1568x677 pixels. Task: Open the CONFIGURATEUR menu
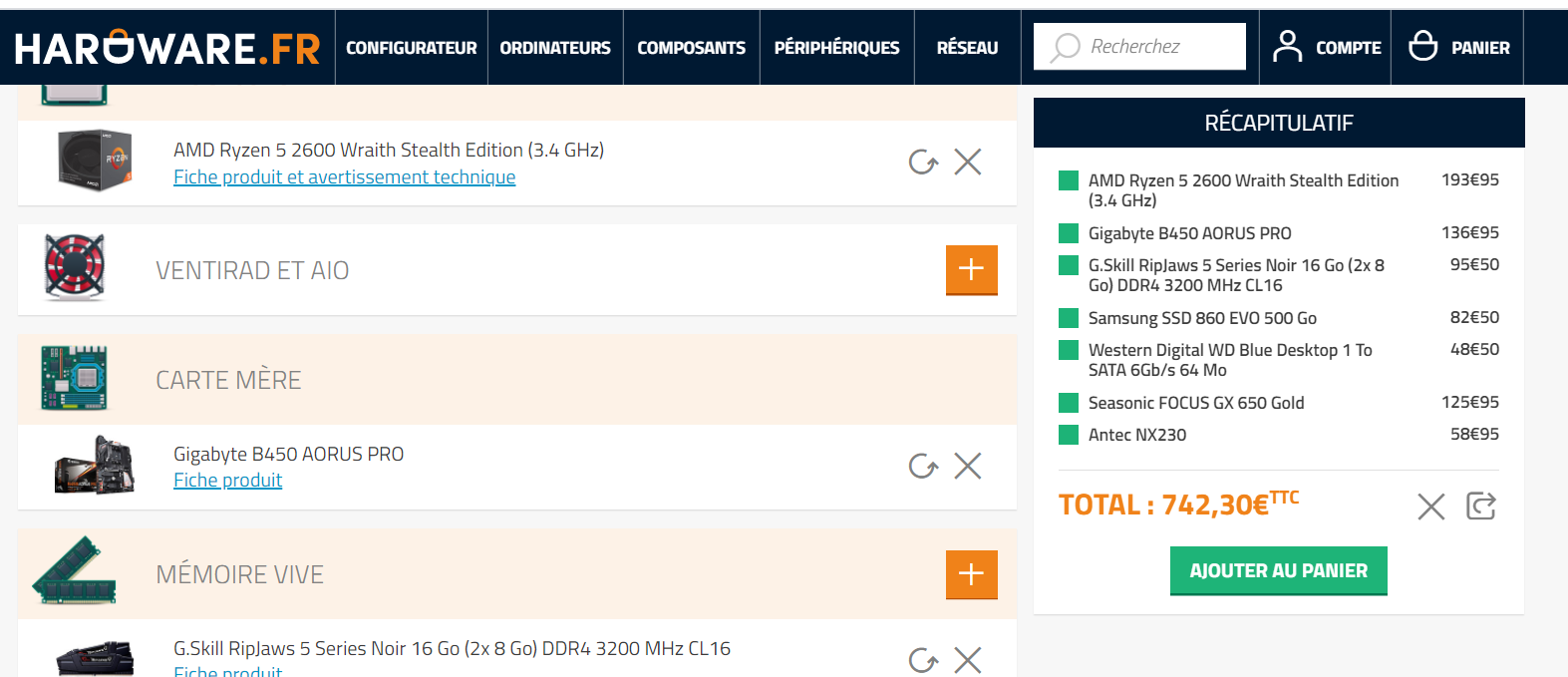[x=411, y=48]
